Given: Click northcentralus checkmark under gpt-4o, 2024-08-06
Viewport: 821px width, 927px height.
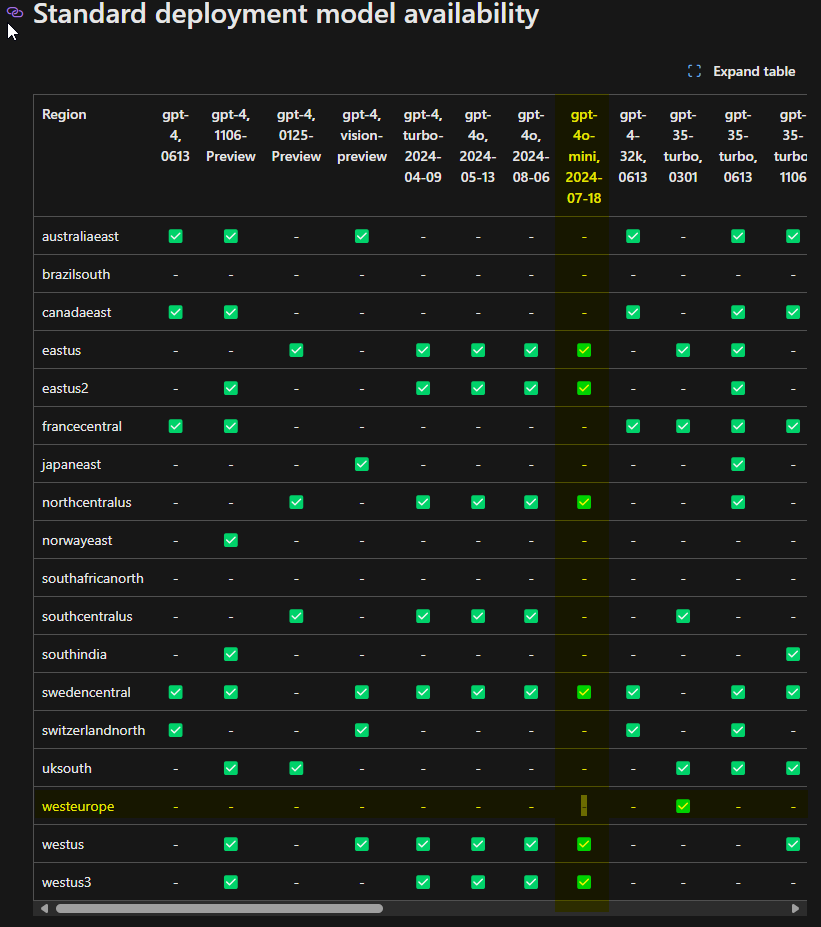Looking at the screenshot, I should tap(531, 503).
